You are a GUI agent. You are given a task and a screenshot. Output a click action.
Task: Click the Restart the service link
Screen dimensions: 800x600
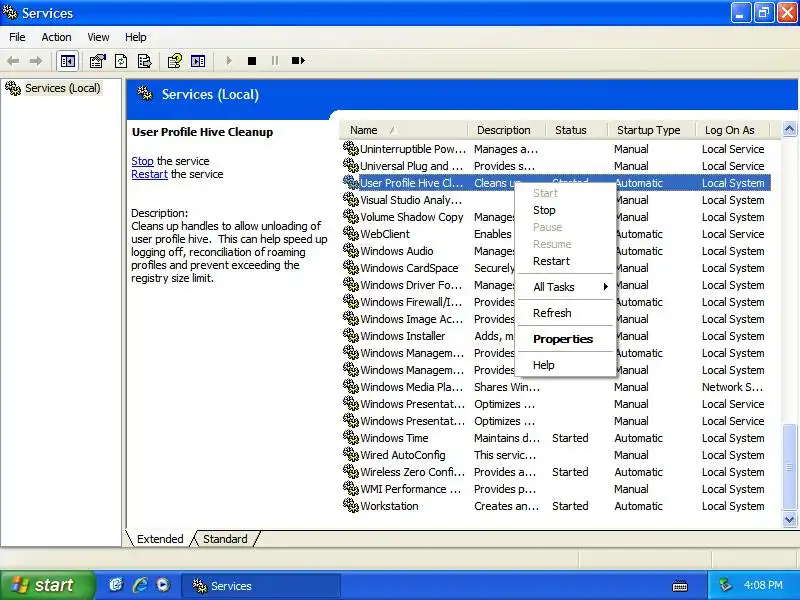tap(149, 174)
